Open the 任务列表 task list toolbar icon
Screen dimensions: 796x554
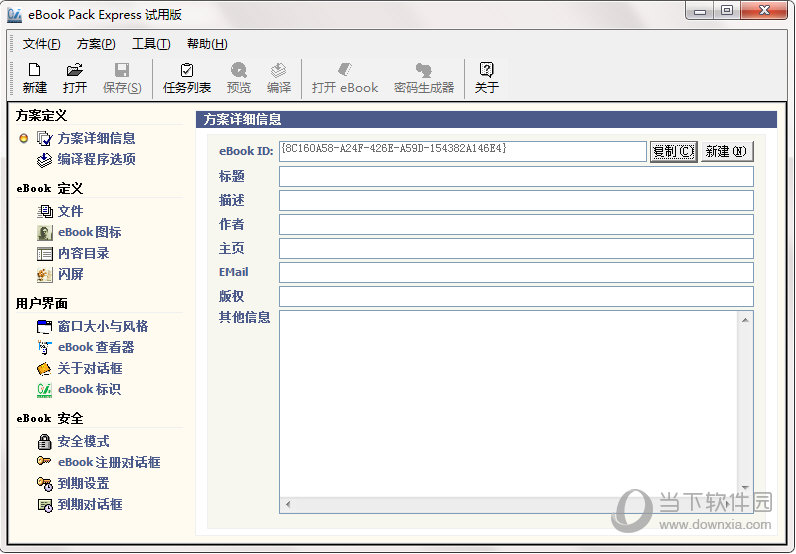pyautogui.click(x=187, y=70)
